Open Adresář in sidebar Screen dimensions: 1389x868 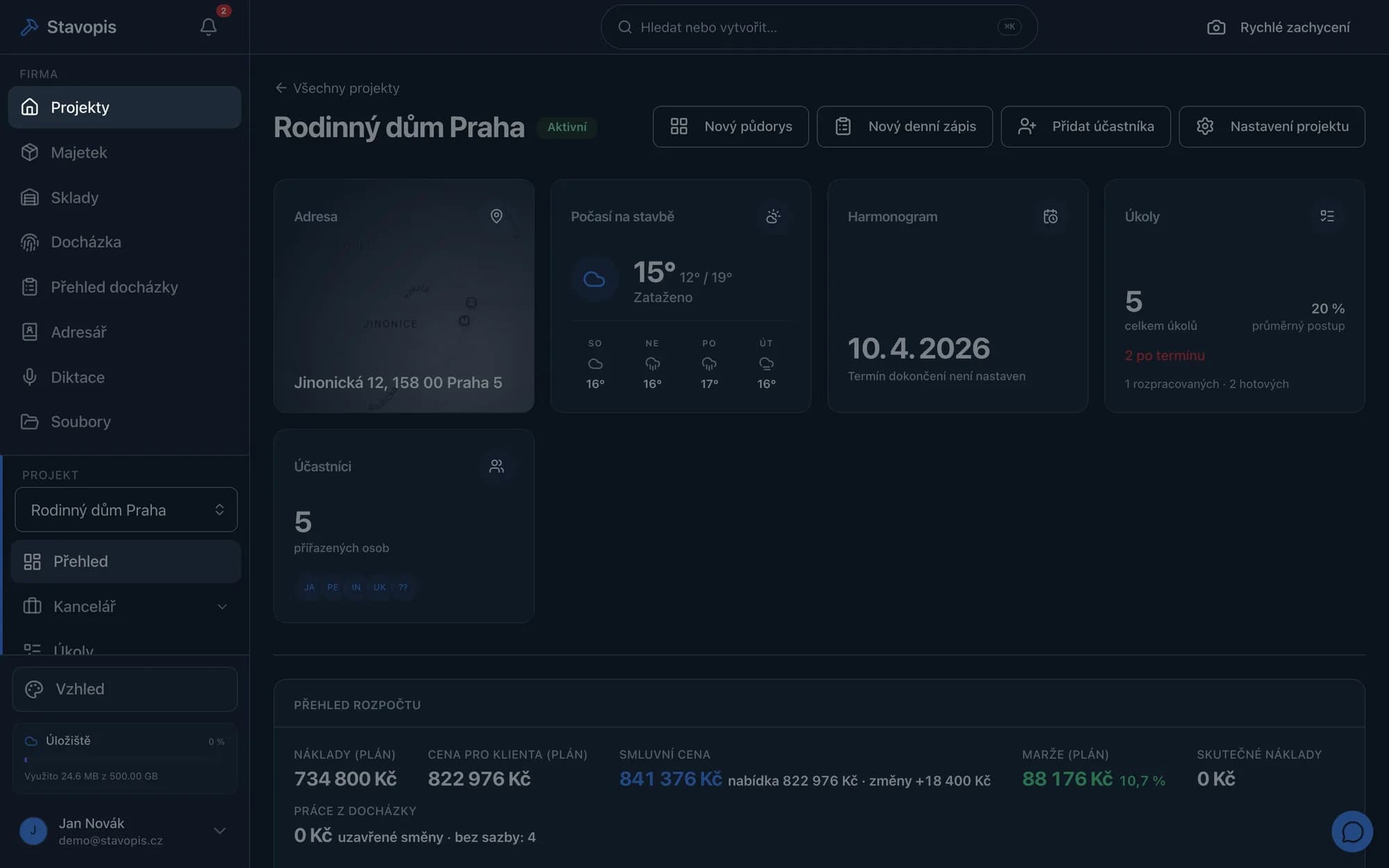coord(124,332)
